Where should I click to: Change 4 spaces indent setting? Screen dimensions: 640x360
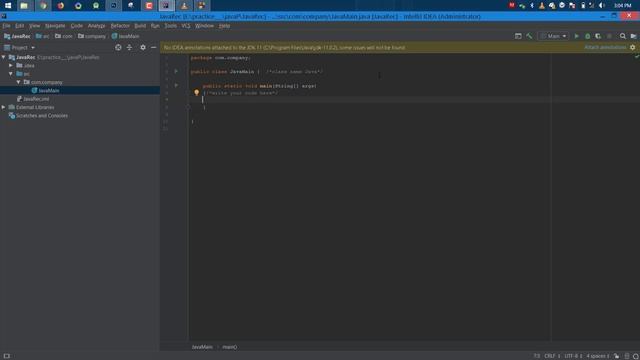(x=598, y=356)
